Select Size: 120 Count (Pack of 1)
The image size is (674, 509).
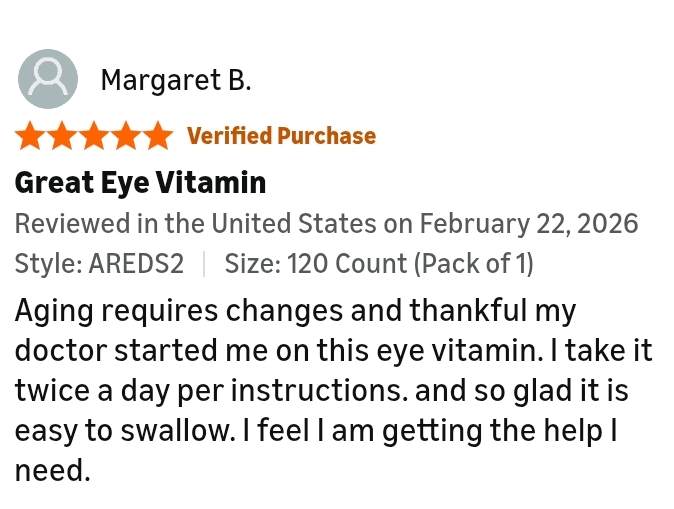click(x=379, y=264)
